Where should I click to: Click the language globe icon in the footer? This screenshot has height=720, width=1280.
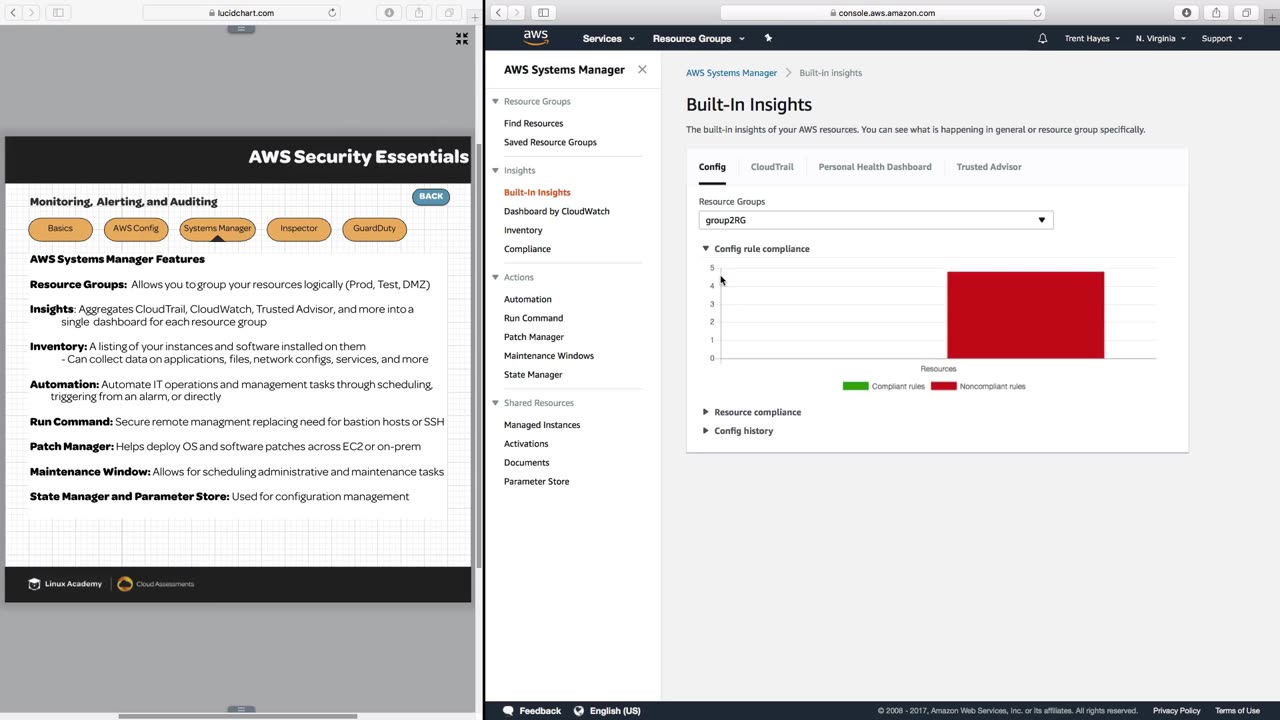(x=578, y=711)
